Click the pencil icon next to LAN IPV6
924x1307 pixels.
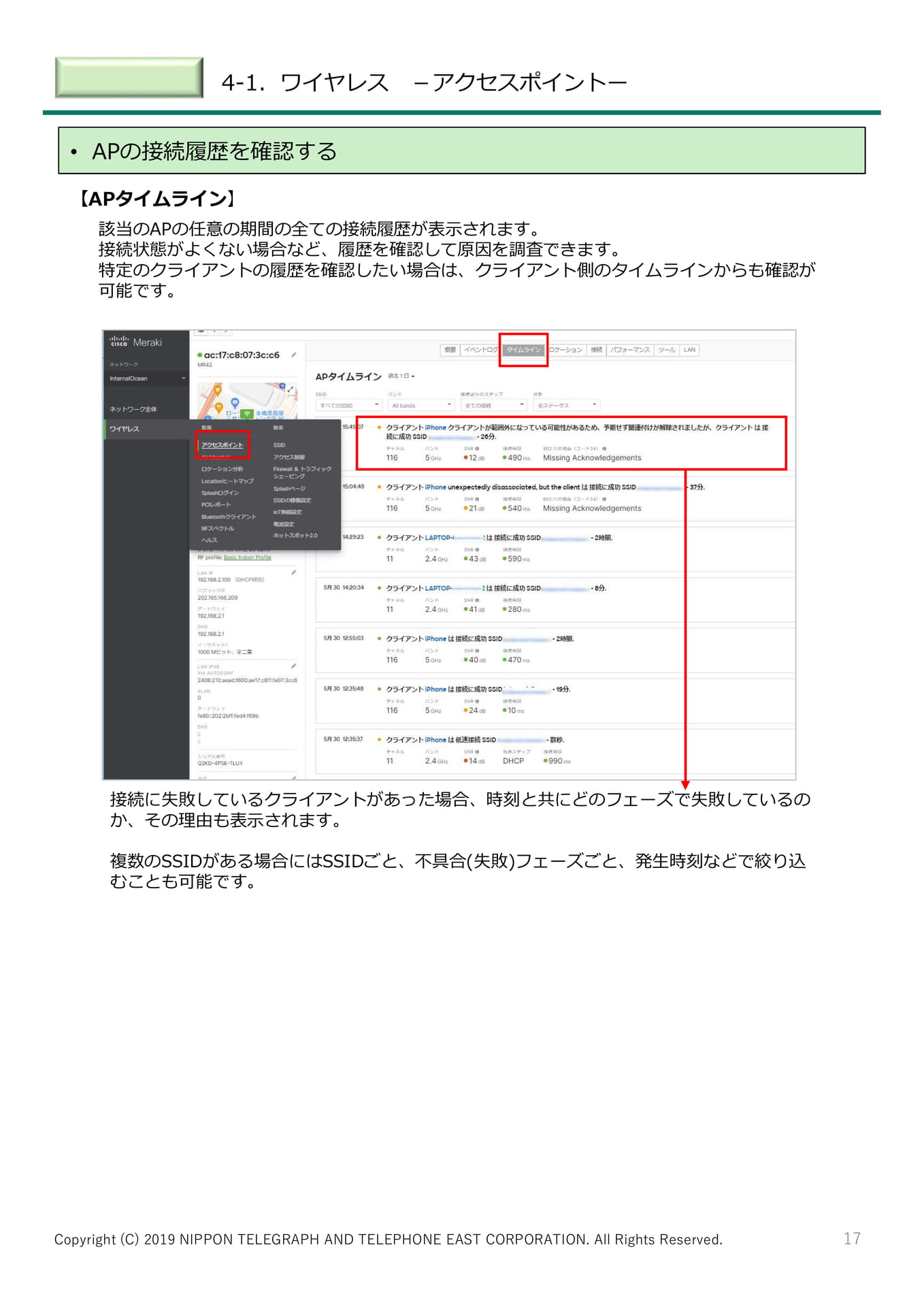click(x=294, y=666)
